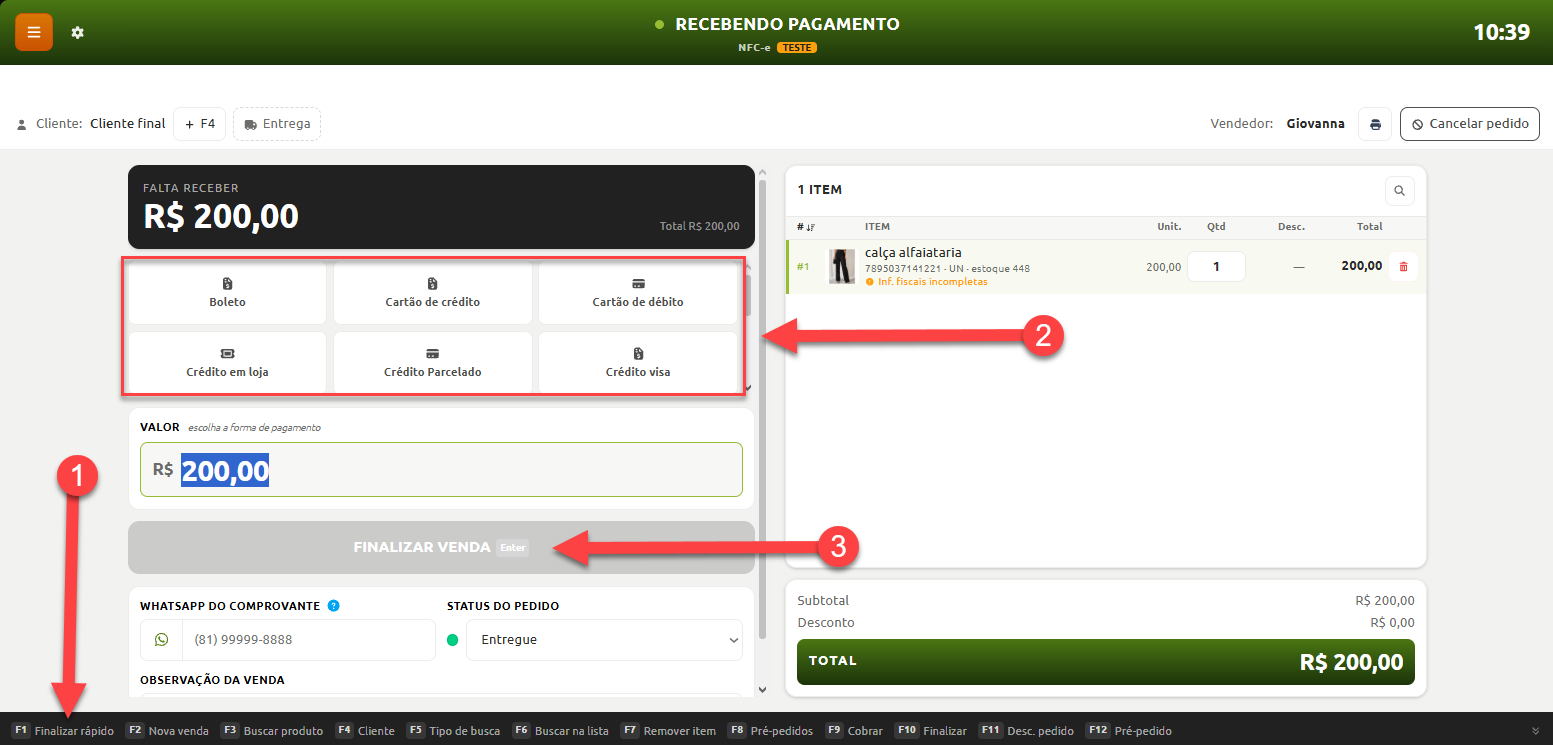This screenshot has height=745, width=1553.
Task: Expand shortcut bar with chevron icon
Action: [1535, 731]
